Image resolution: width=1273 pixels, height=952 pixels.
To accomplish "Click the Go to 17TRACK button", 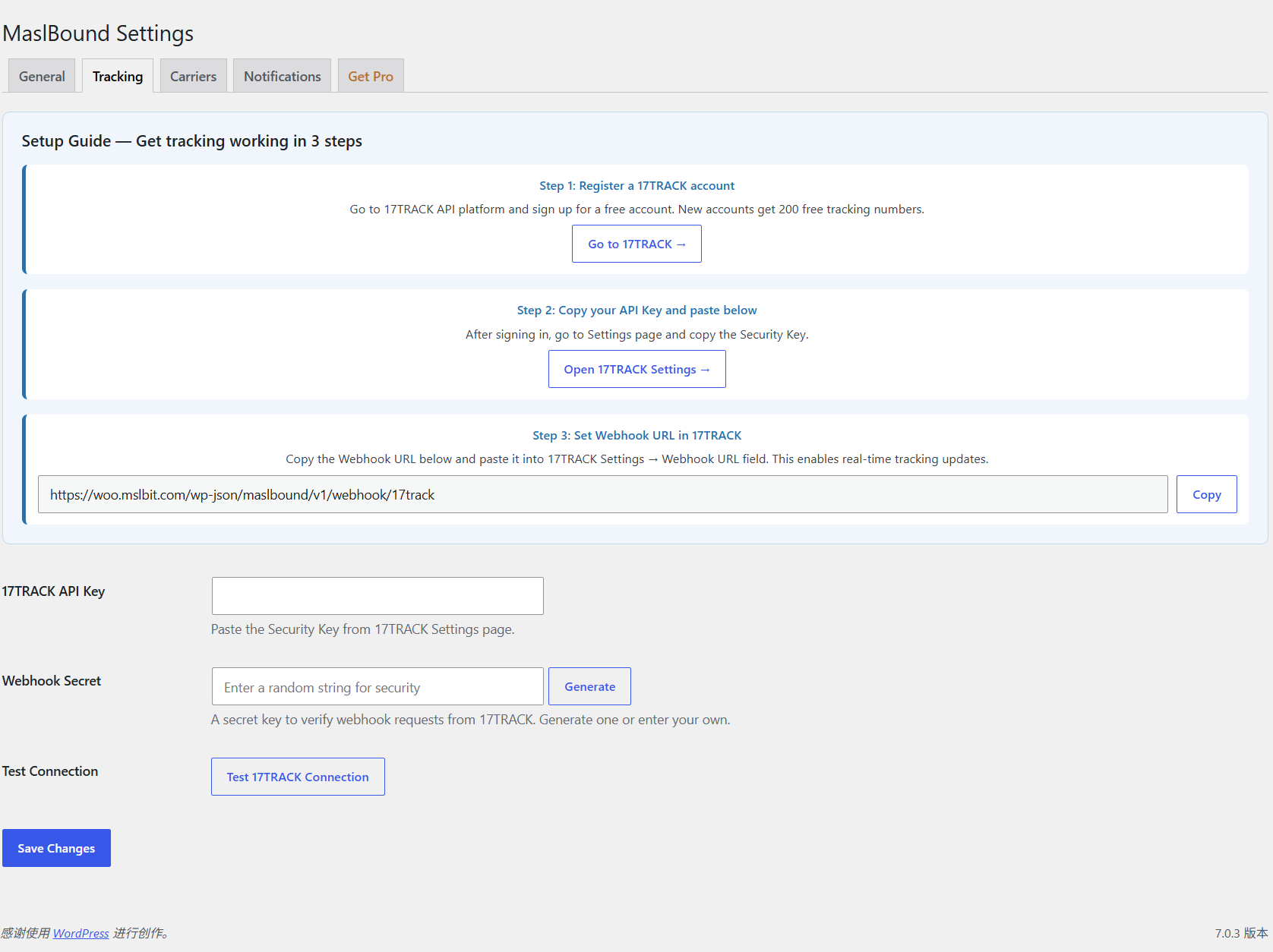I will coord(636,244).
